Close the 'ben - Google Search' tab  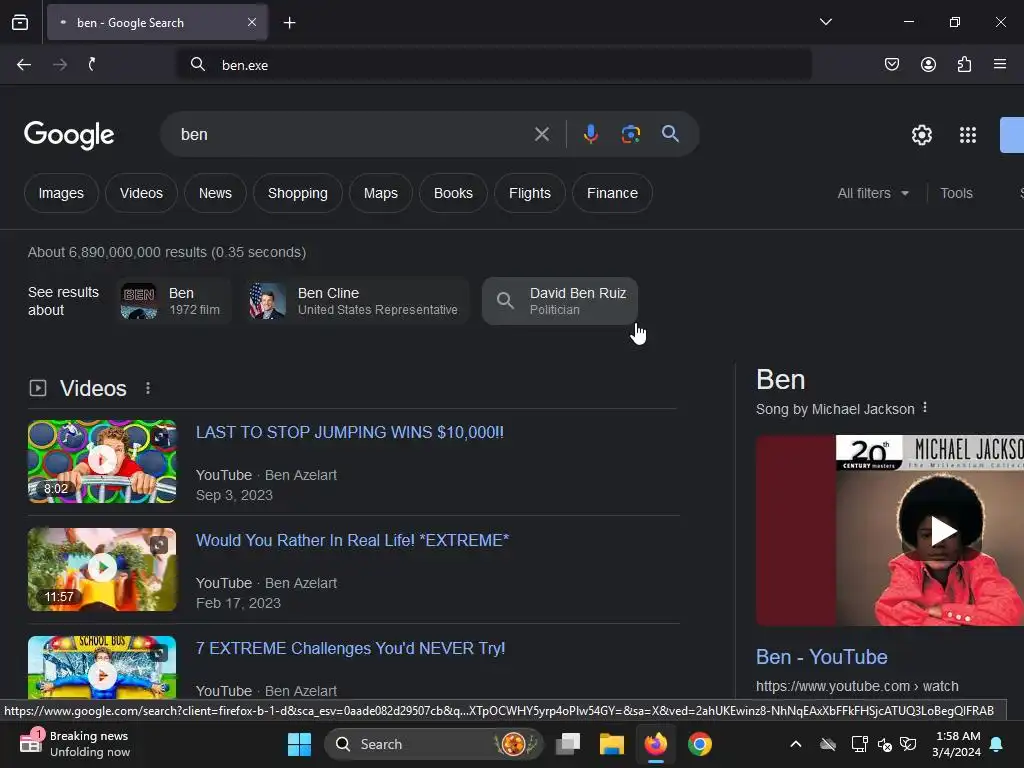pyautogui.click(x=252, y=23)
